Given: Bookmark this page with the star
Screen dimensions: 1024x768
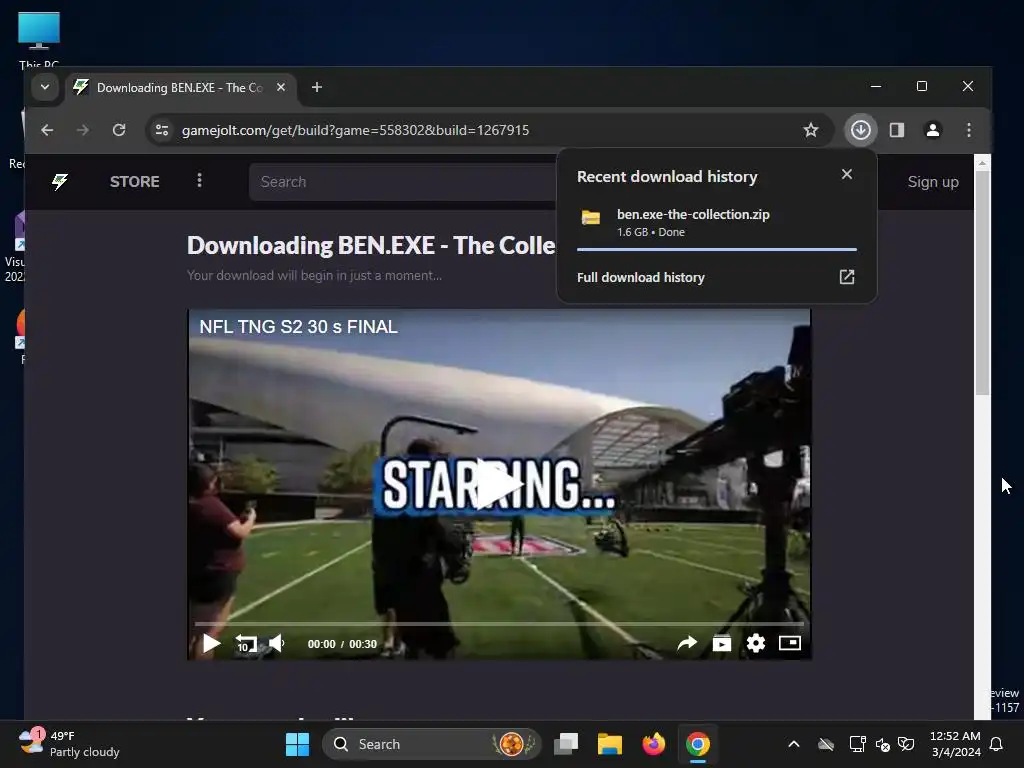Looking at the screenshot, I should [x=810, y=130].
